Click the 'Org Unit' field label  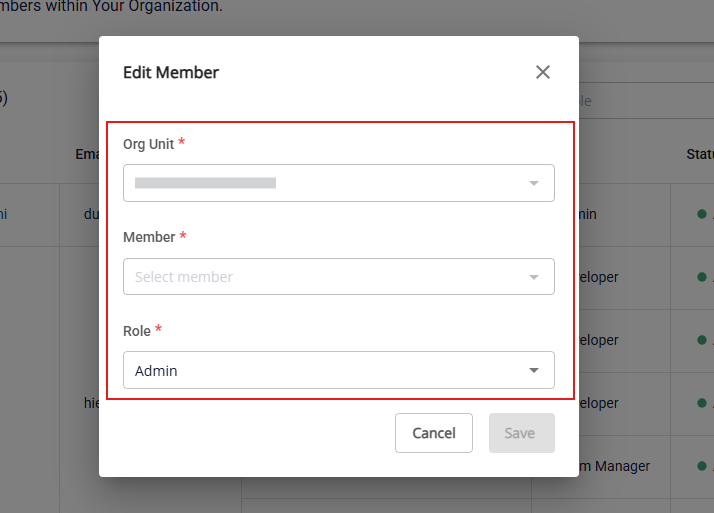coord(148,144)
